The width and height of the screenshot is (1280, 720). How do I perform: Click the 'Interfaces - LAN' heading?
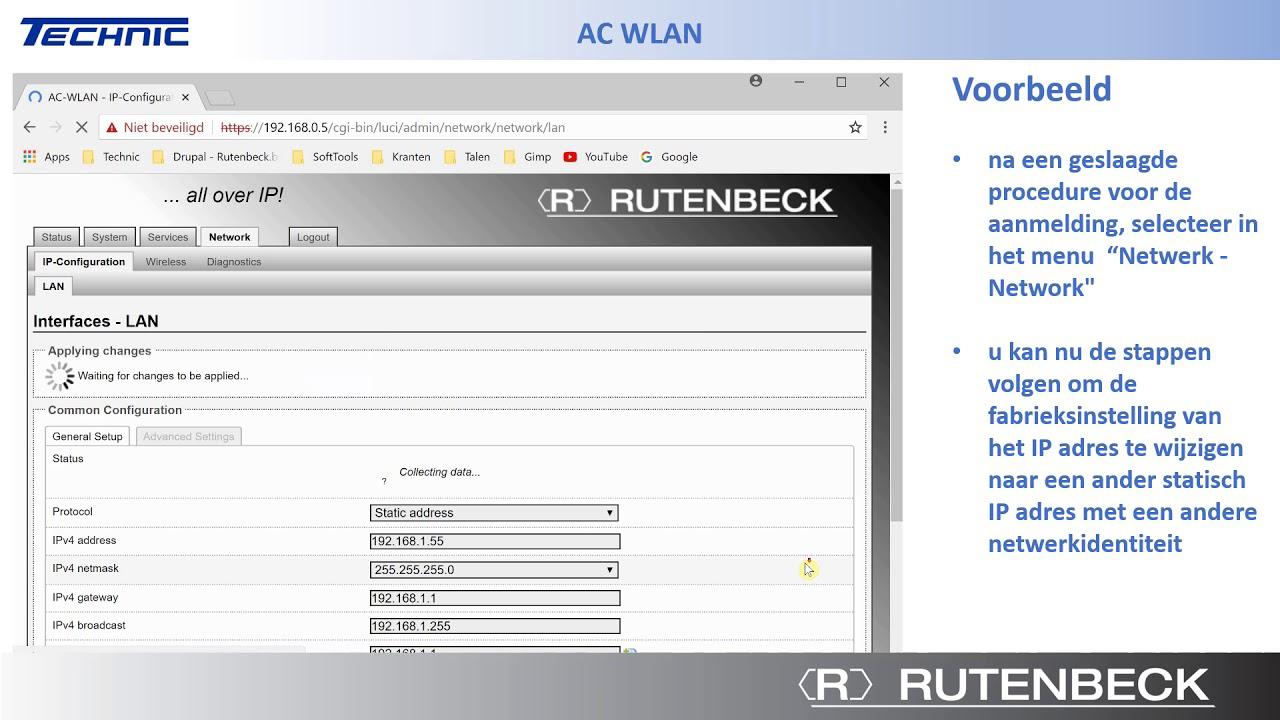[96, 321]
